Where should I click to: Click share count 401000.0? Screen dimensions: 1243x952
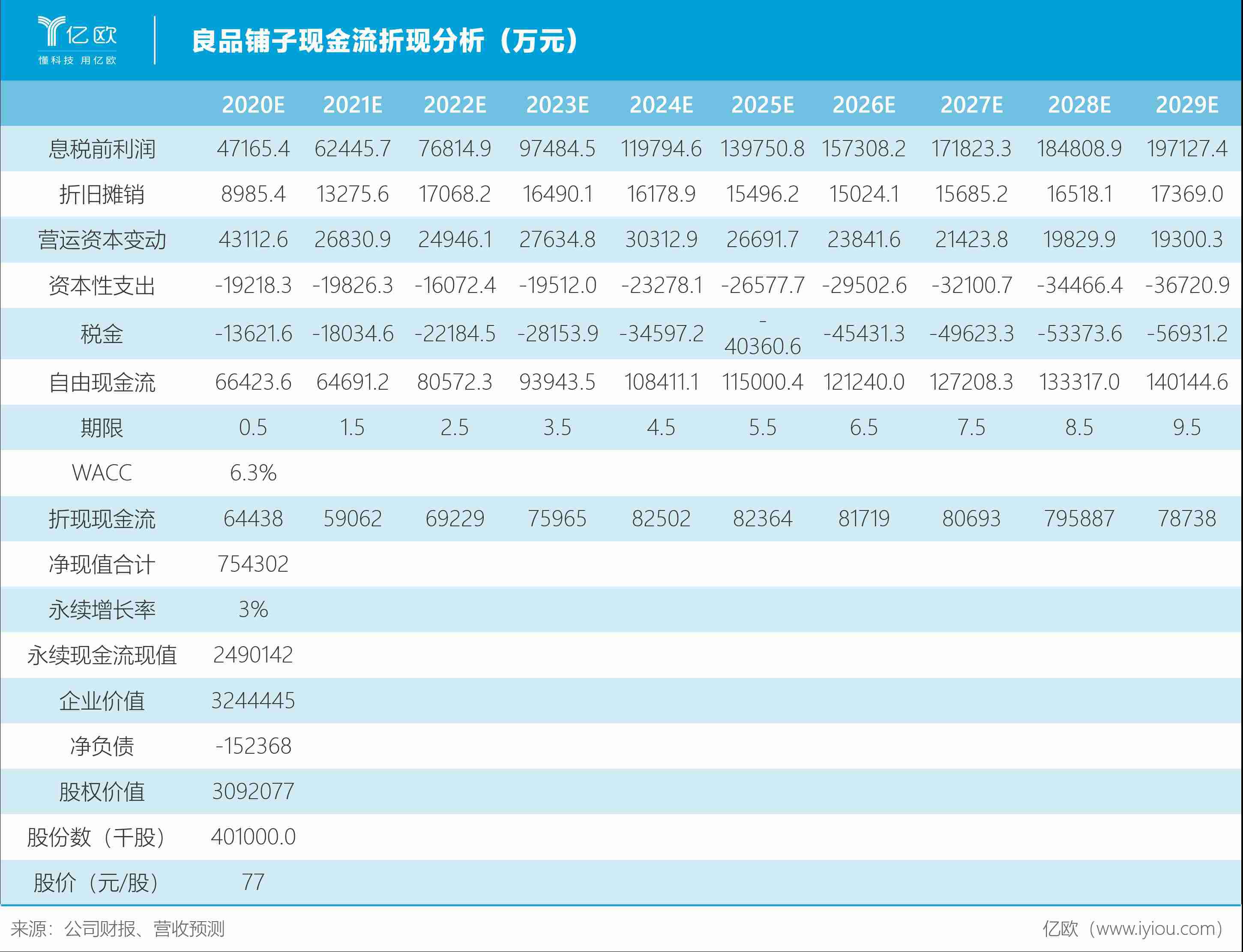[253, 837]
